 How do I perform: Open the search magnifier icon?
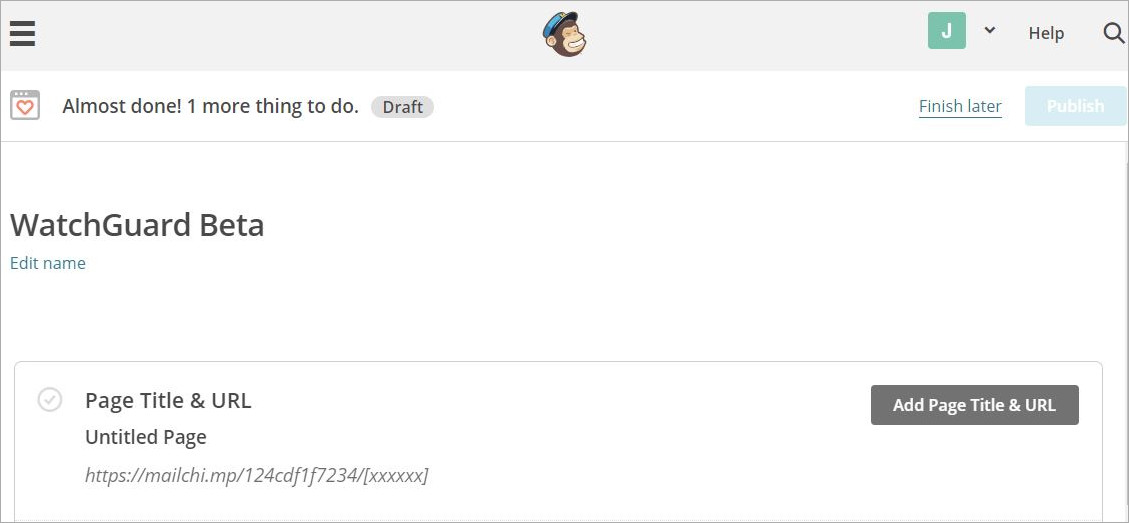pyautogui.click(x=1113, y=33)
